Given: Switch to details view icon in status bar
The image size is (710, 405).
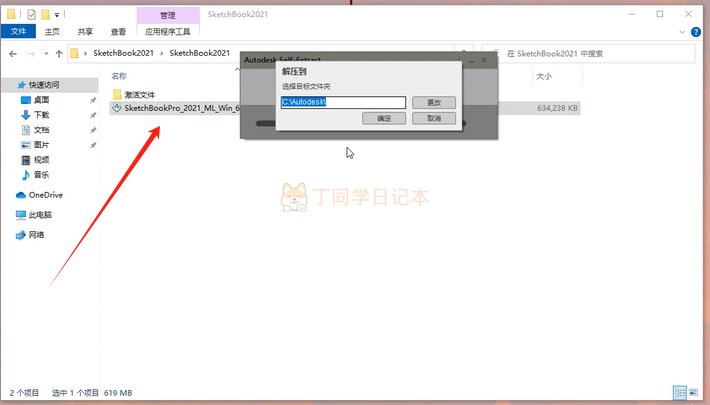Looking at the screenshot, I should (x=680, y=392).
